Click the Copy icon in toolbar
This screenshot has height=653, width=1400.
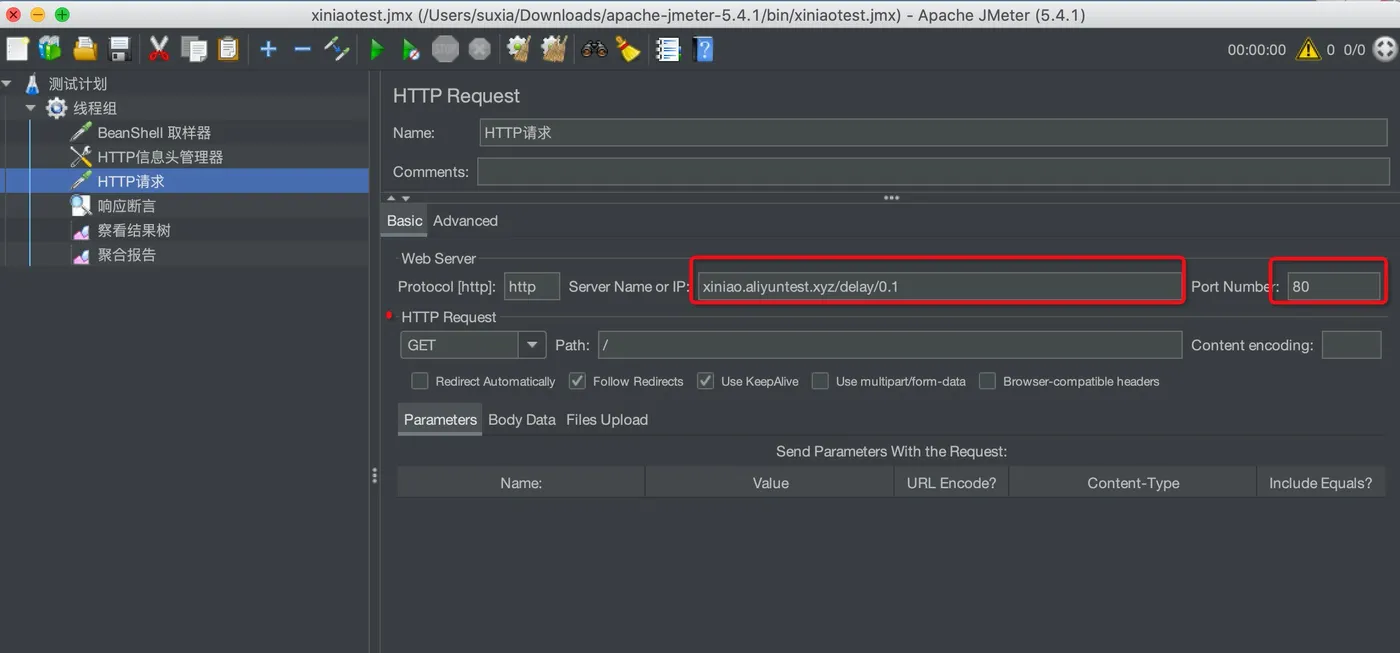pos(194,48)
